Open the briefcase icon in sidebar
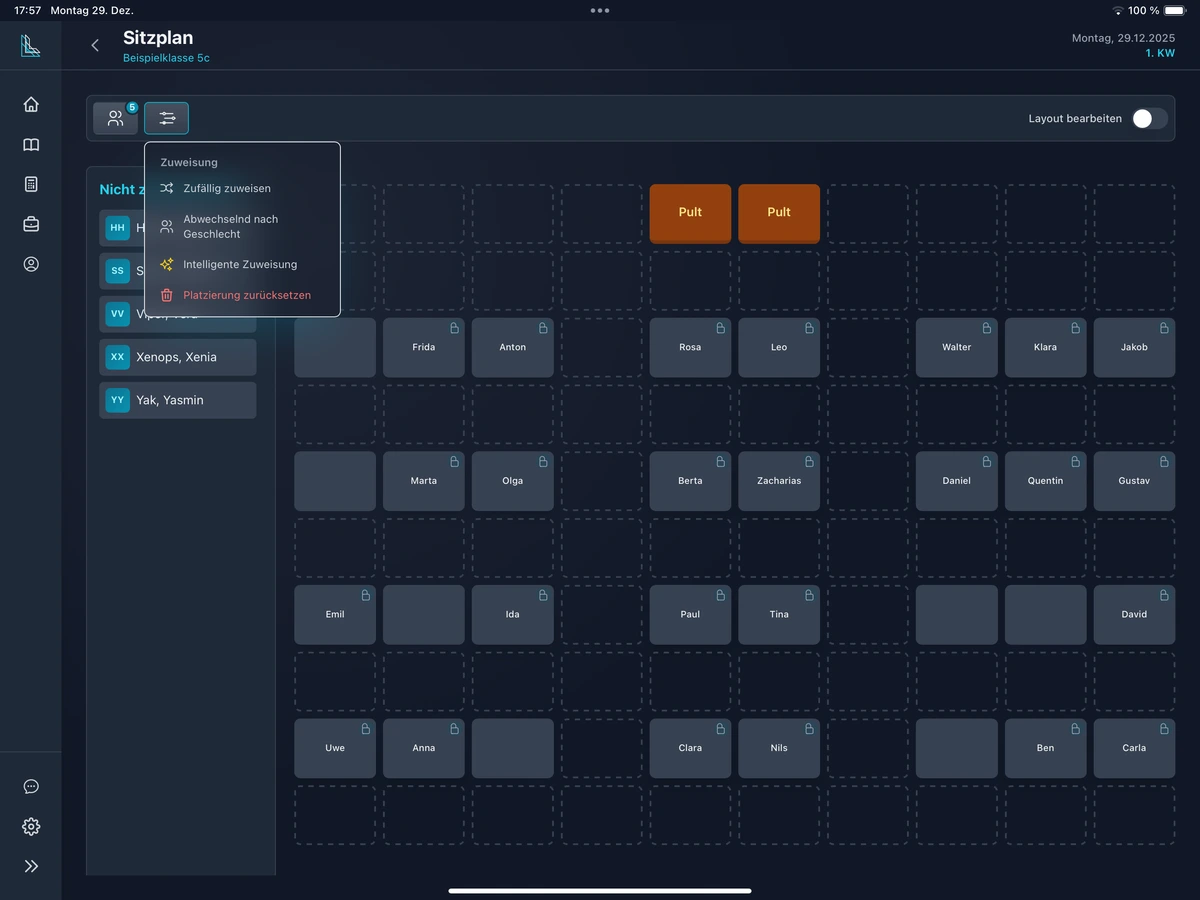 [31, 224]
